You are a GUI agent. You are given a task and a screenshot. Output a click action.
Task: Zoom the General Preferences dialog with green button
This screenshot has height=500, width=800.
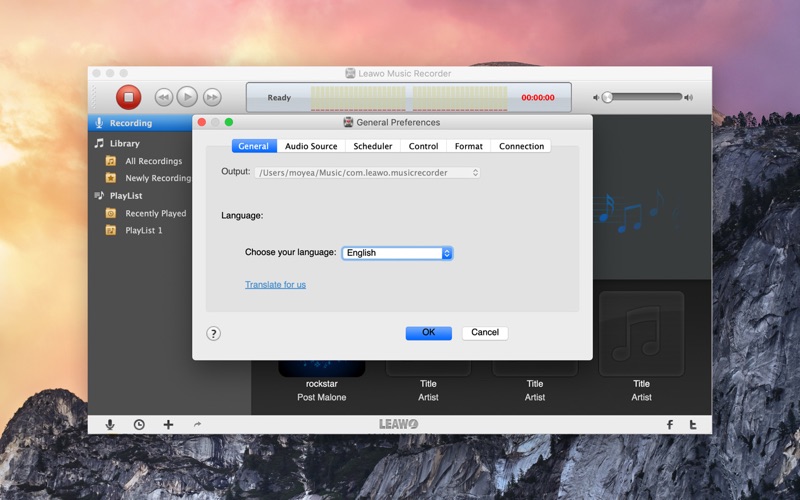[229, 122]
